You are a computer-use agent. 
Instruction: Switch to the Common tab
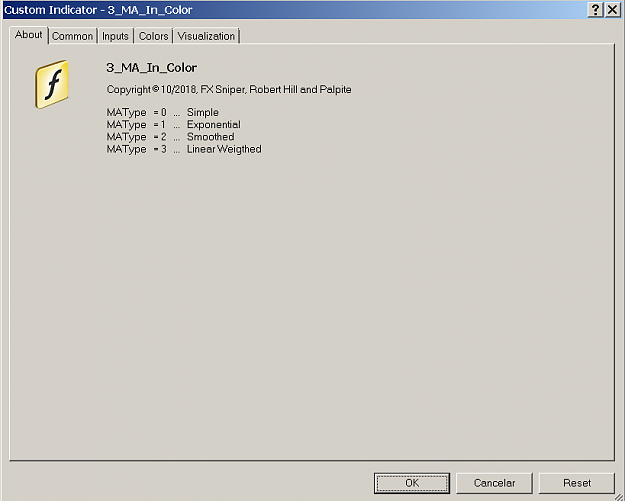pyautogui.click(x=73, y=36)
